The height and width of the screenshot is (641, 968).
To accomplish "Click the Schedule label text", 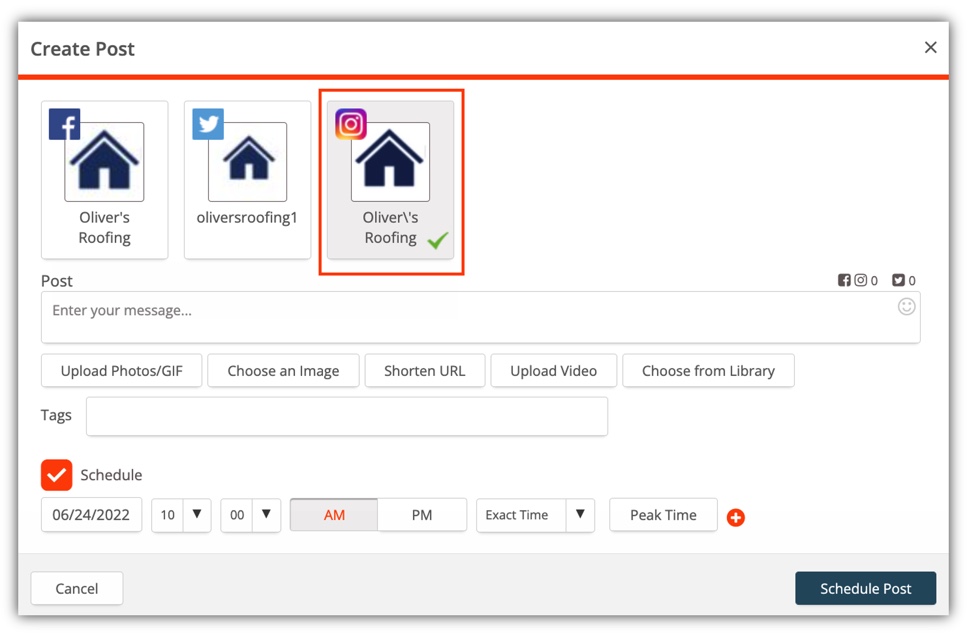I will pyautogui.click(x=111, y=475).
